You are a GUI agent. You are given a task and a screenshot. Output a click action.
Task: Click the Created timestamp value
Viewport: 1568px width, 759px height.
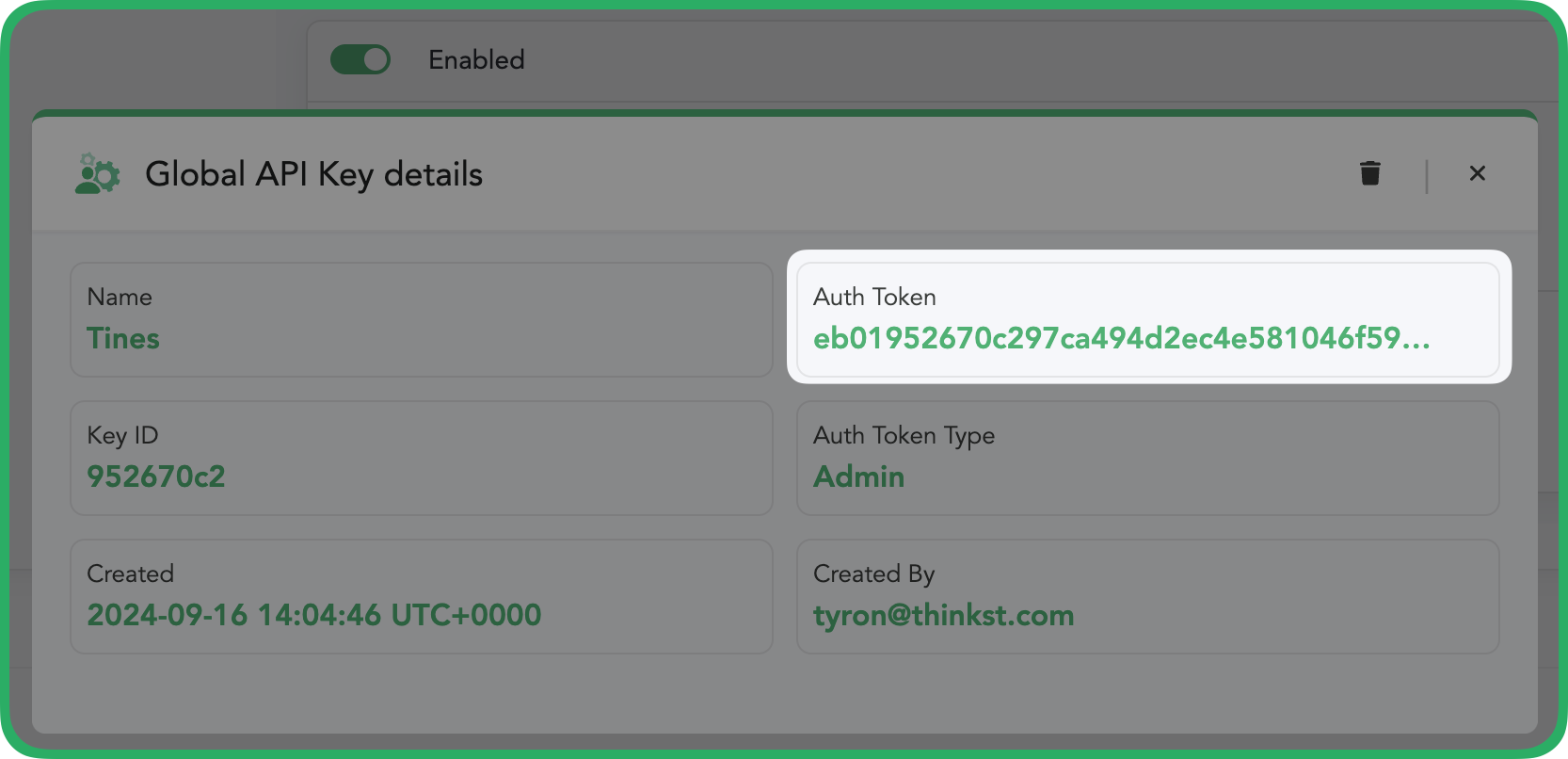pyautogui.click(x=314, y=615)
